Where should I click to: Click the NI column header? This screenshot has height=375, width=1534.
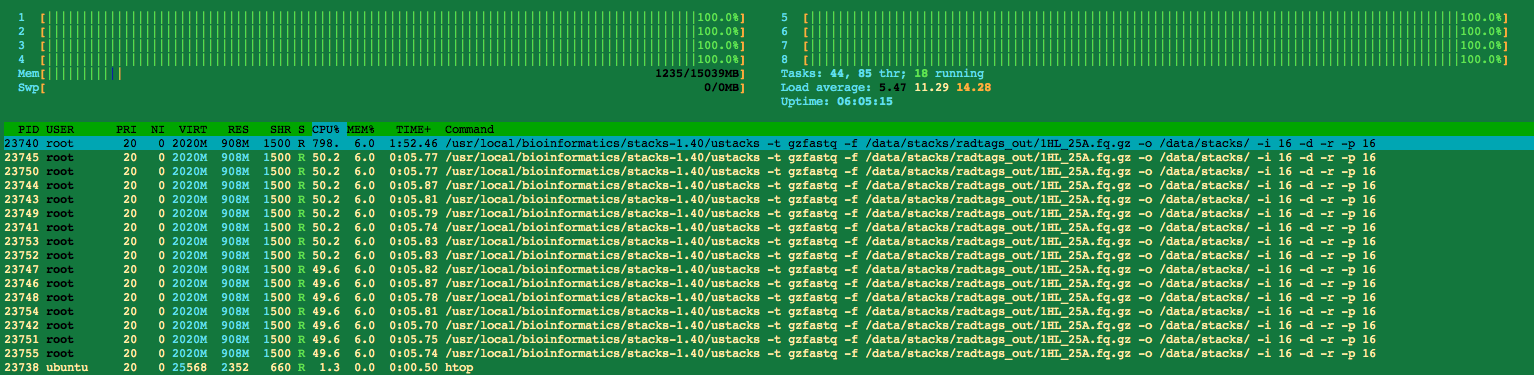pyautogui.click(x=158, y=129)
